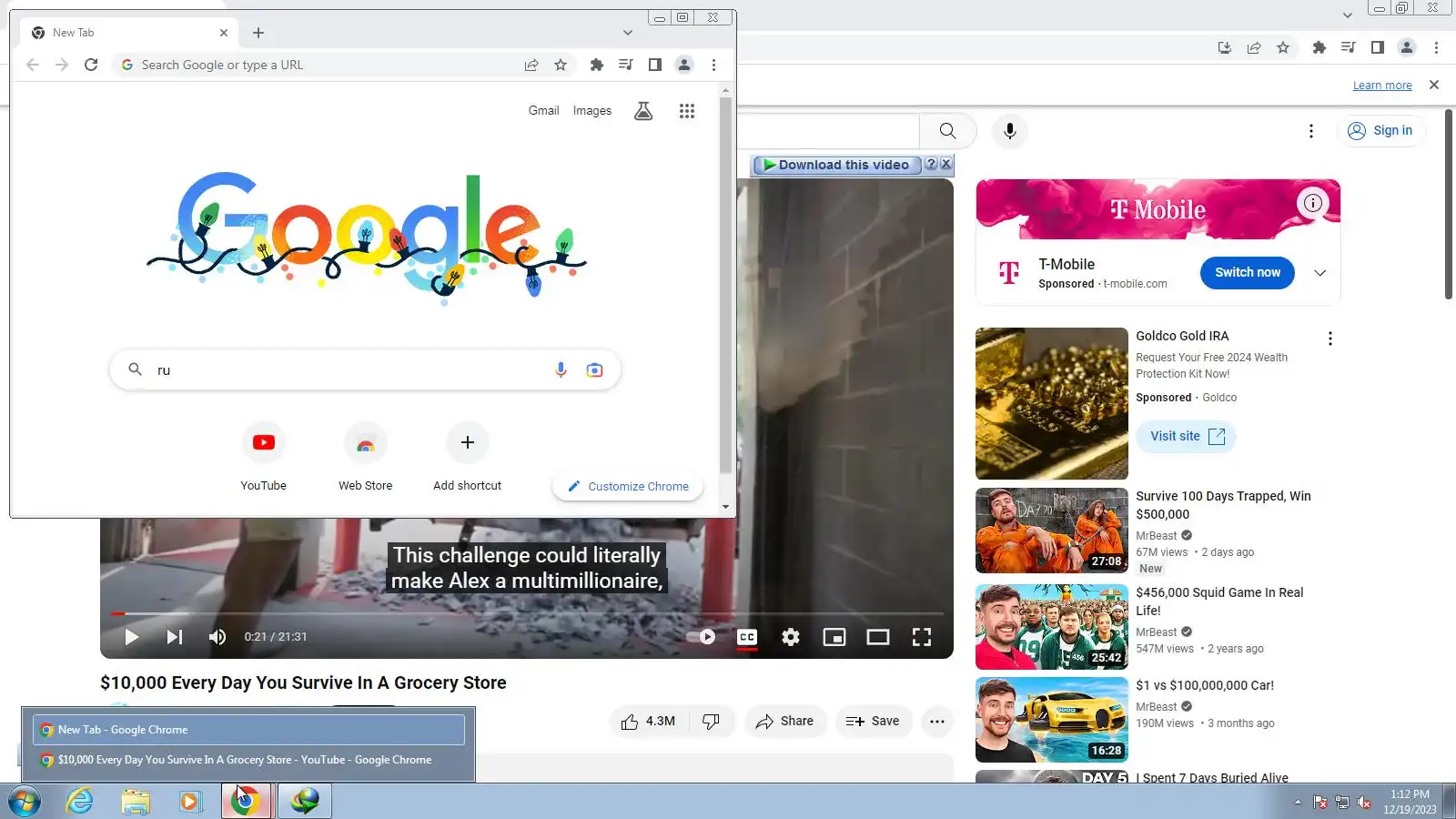Toggle autoplay switch in player
This screenshot has width=1456, height=819.
702,637
